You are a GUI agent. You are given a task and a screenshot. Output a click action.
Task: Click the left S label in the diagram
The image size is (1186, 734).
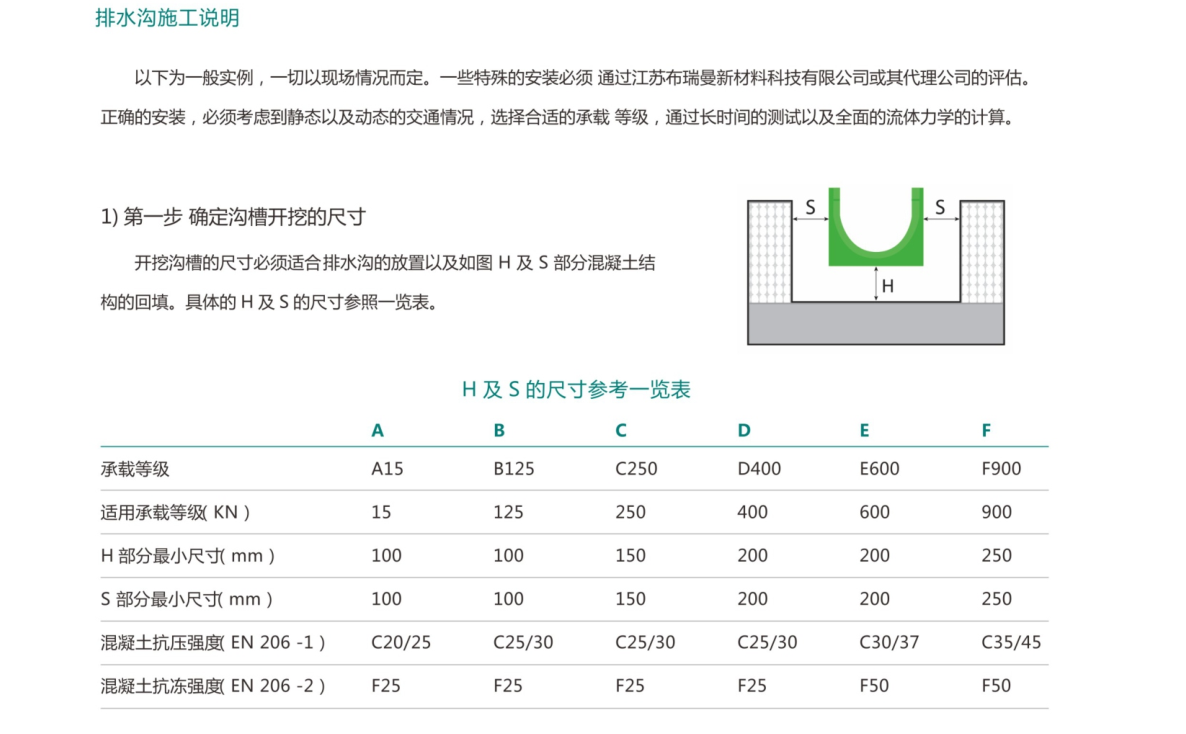pos(810,207)
